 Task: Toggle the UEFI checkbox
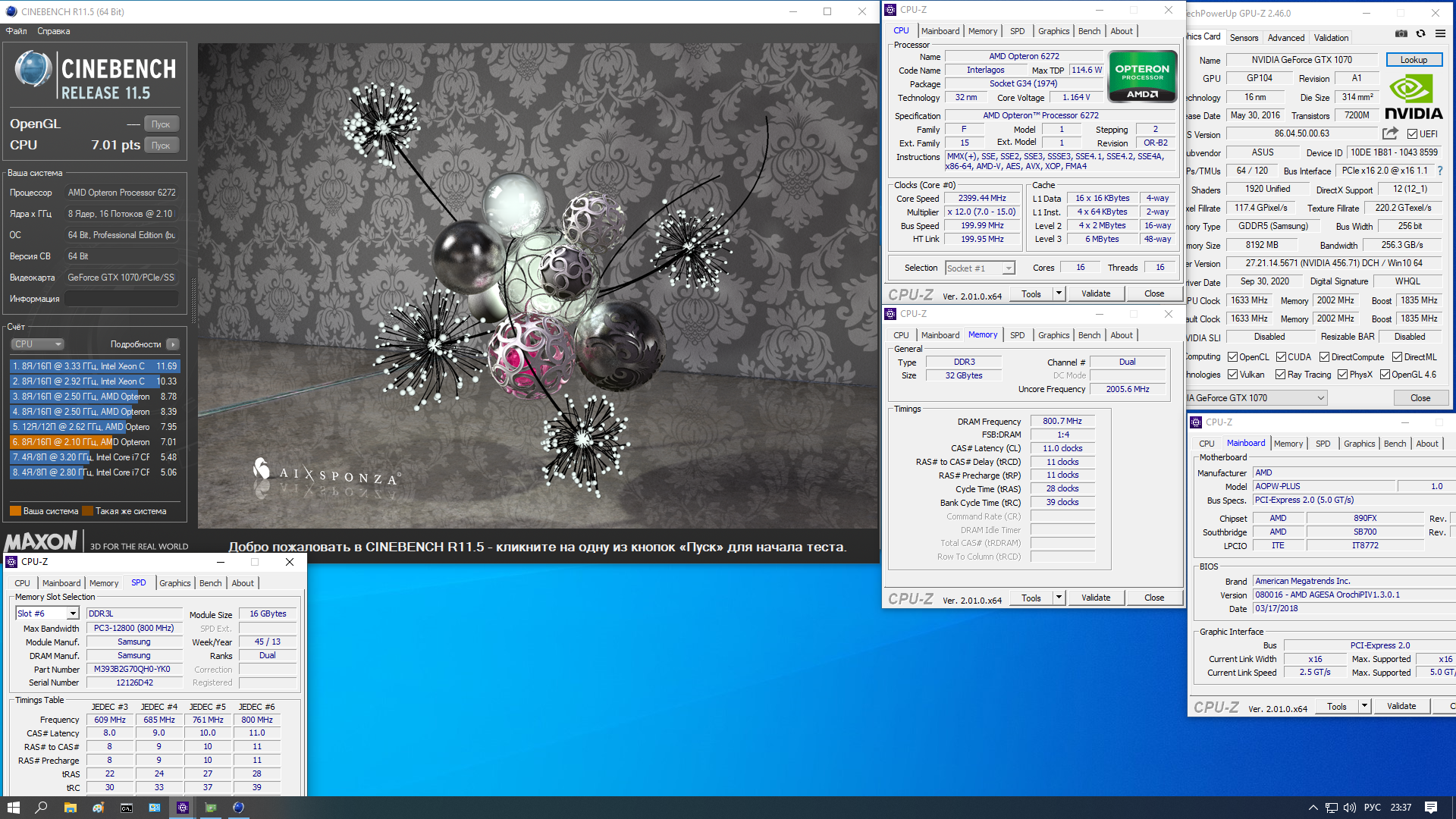(x=1412, y=134)
